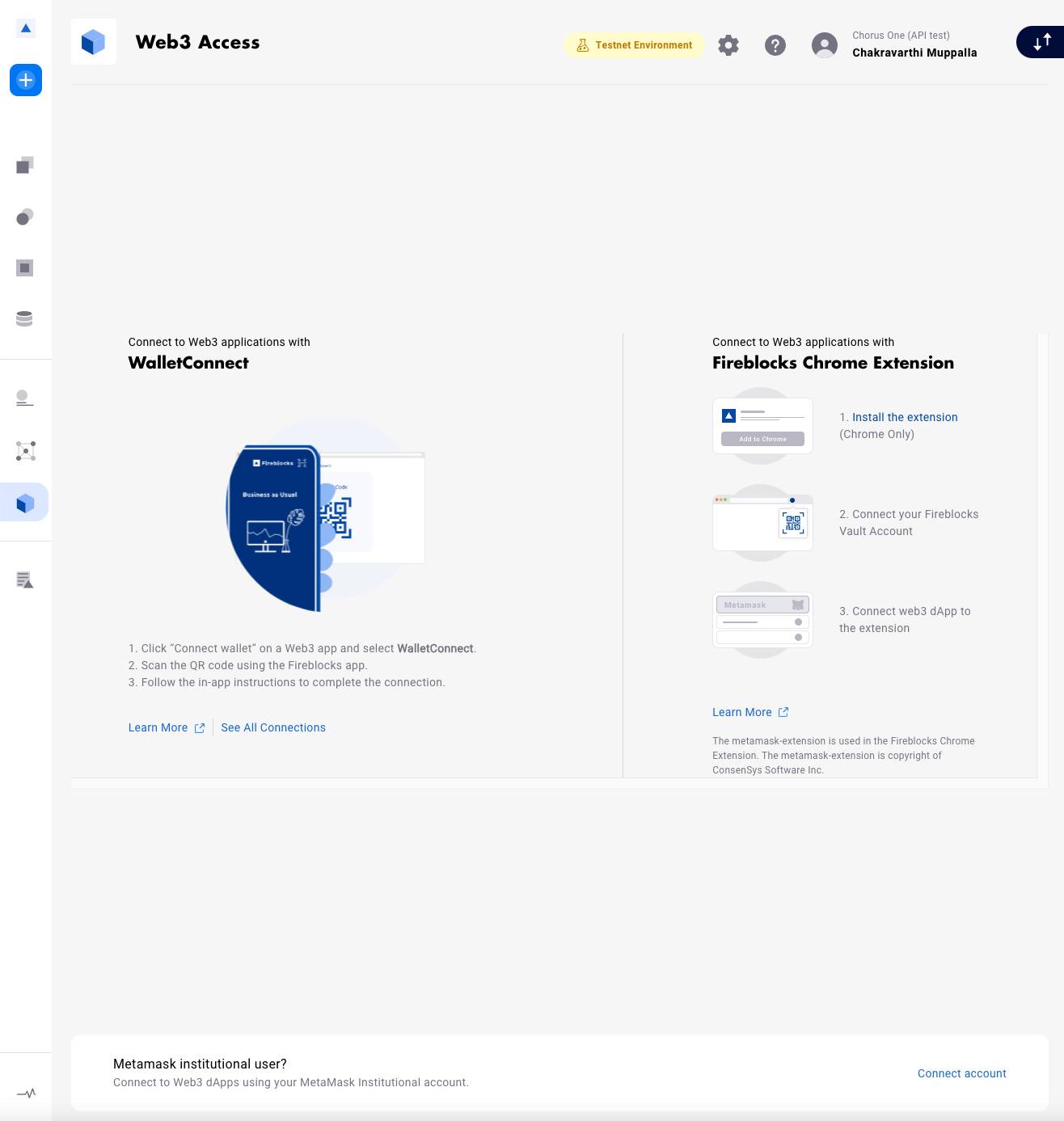Click the Chakravarthi Muppalla user name

[x=914, y=53]
